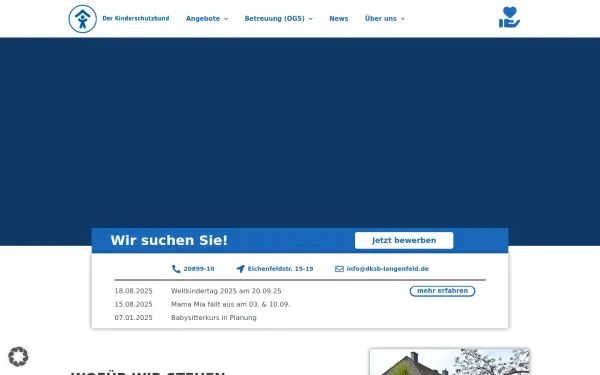Viewport: 600px width, 375px height.
Task: Click the date 15.08.2025
Action: 134,305
